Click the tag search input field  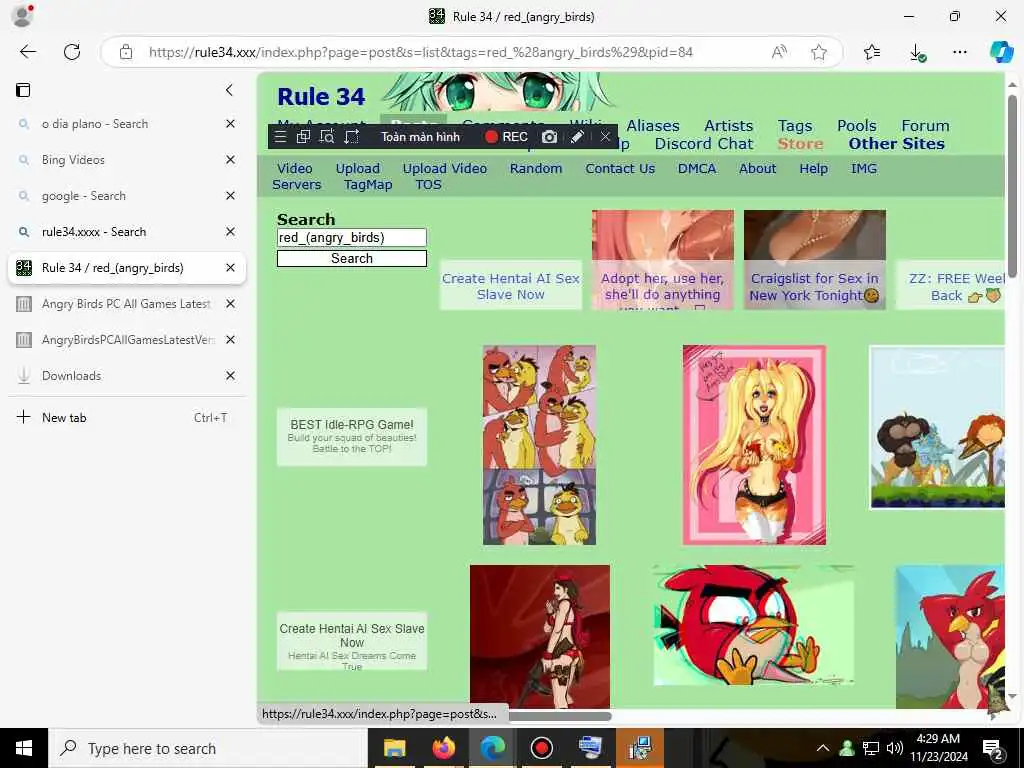[x=351, y=238]
